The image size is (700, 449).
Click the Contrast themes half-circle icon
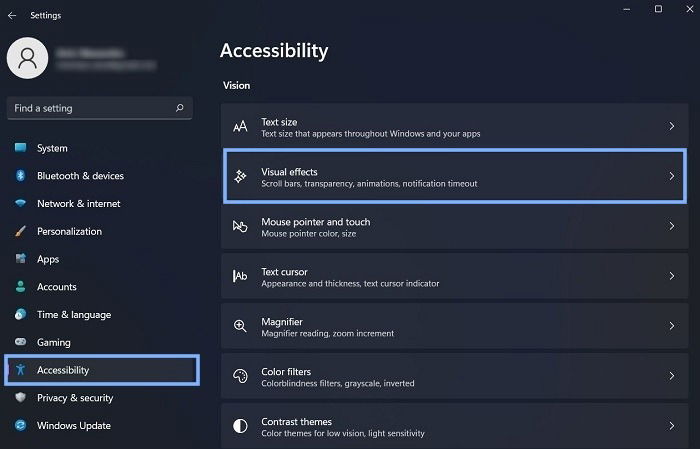click(240, 426)
